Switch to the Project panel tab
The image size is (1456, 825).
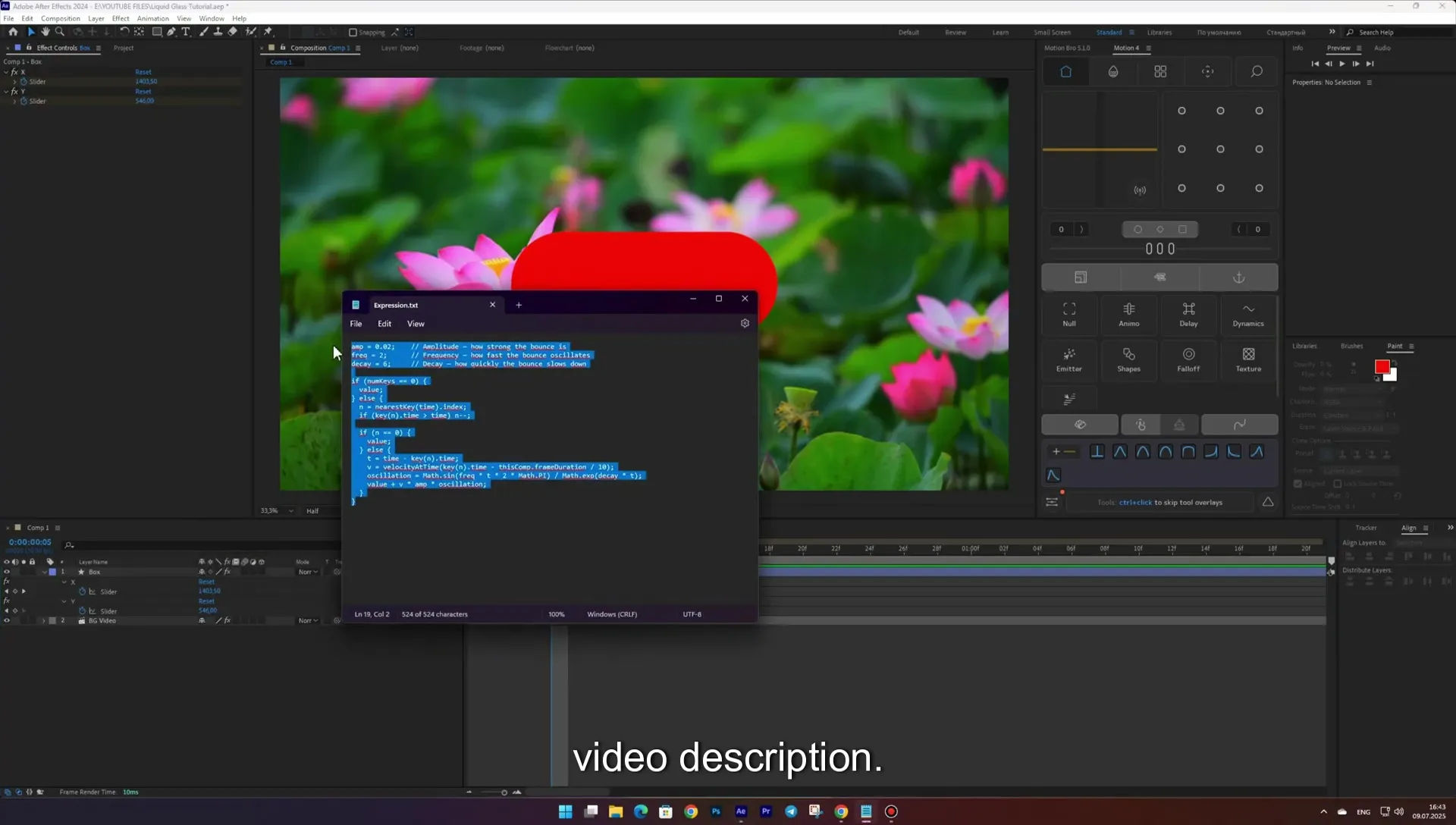point(123,48)
